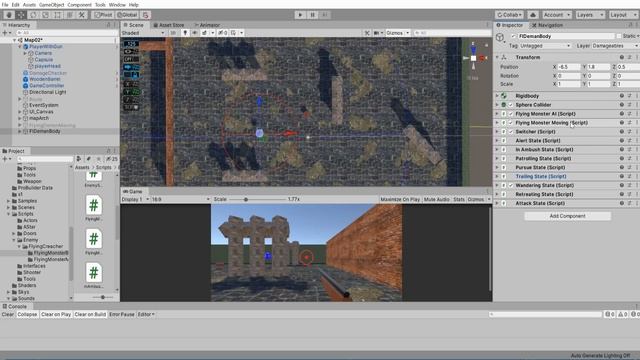Open scene component tools crossed icon
The height and width of the screenshot is (360, 640).
(x=367, y=33)
